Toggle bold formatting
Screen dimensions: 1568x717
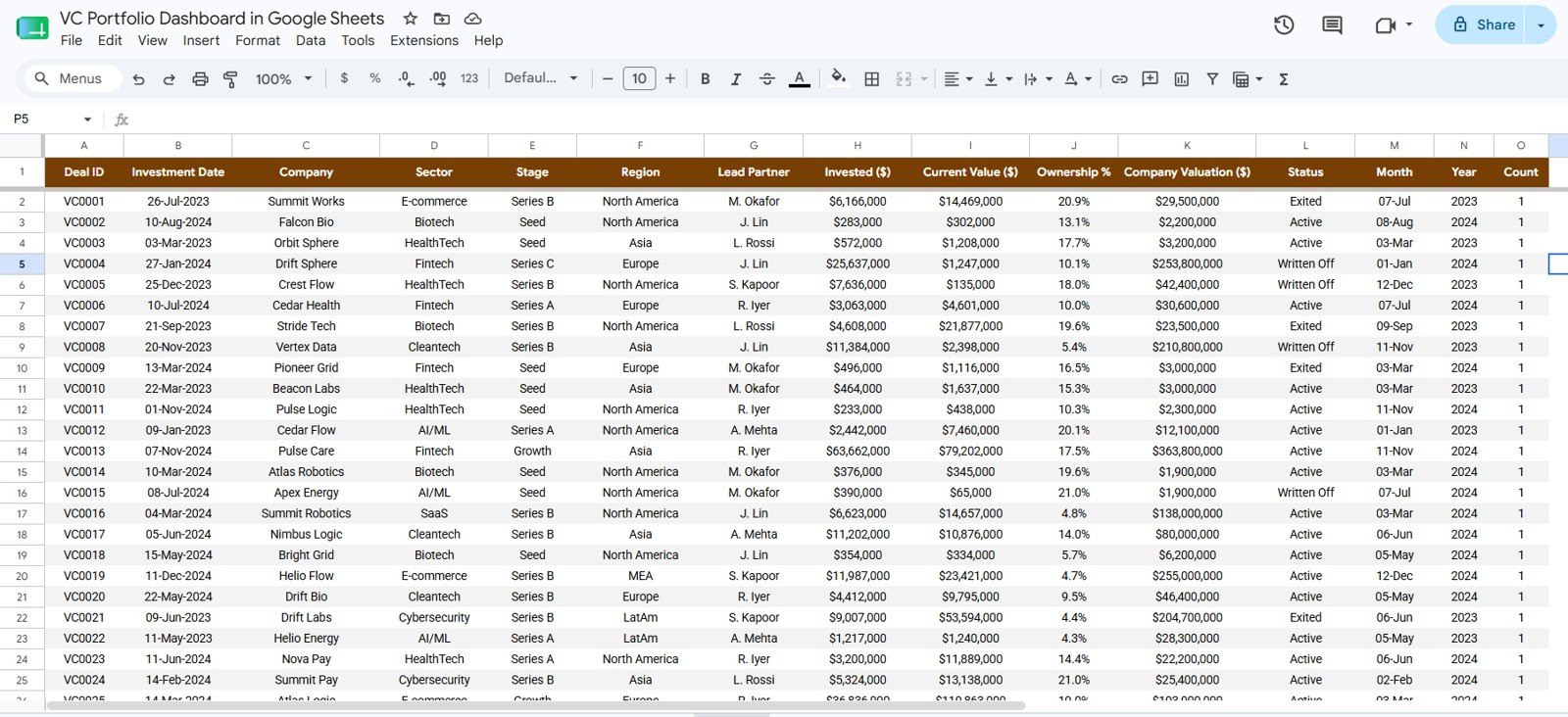coord(705,79)
